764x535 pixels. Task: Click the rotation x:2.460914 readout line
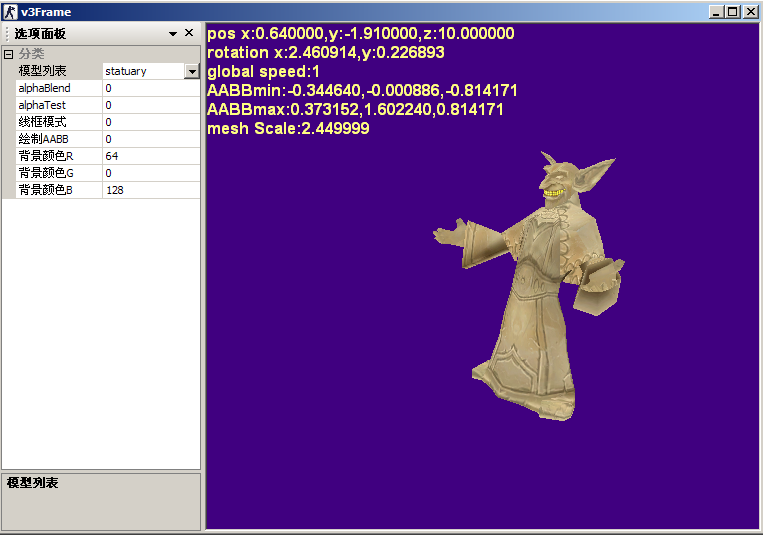tap(325, 53)
